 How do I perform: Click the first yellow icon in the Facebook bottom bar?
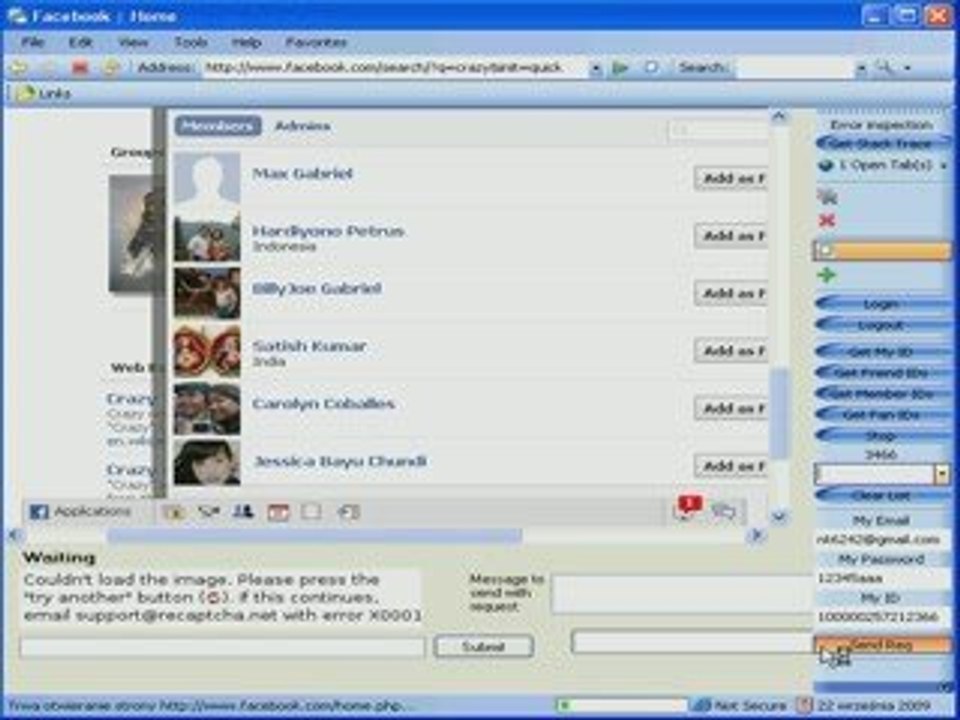coord(174,512)
